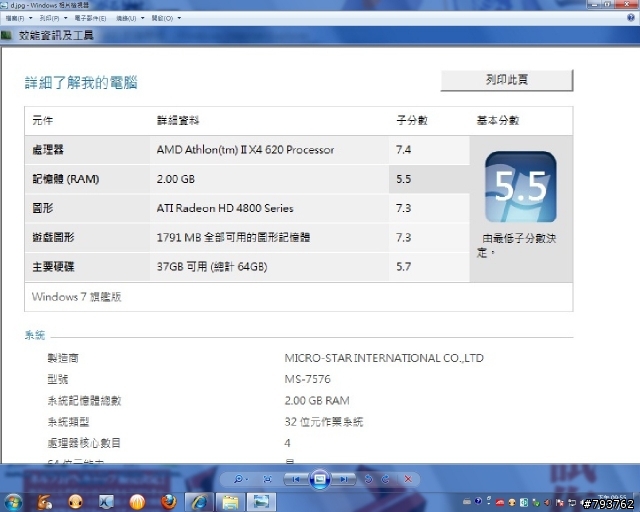Open the 開啟(O) menu
This screenshot has width=640, height=512.
162,18
